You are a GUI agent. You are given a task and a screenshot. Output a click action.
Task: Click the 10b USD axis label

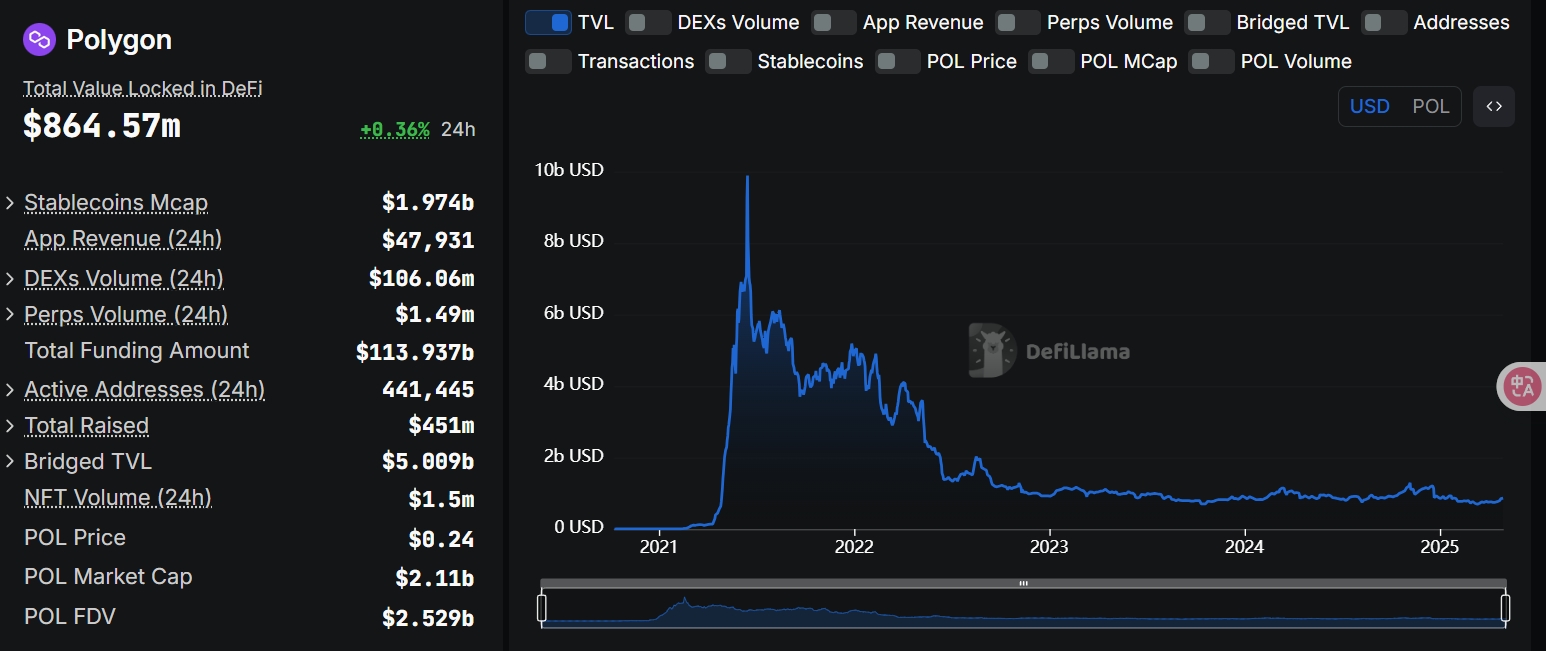[569, 170]
